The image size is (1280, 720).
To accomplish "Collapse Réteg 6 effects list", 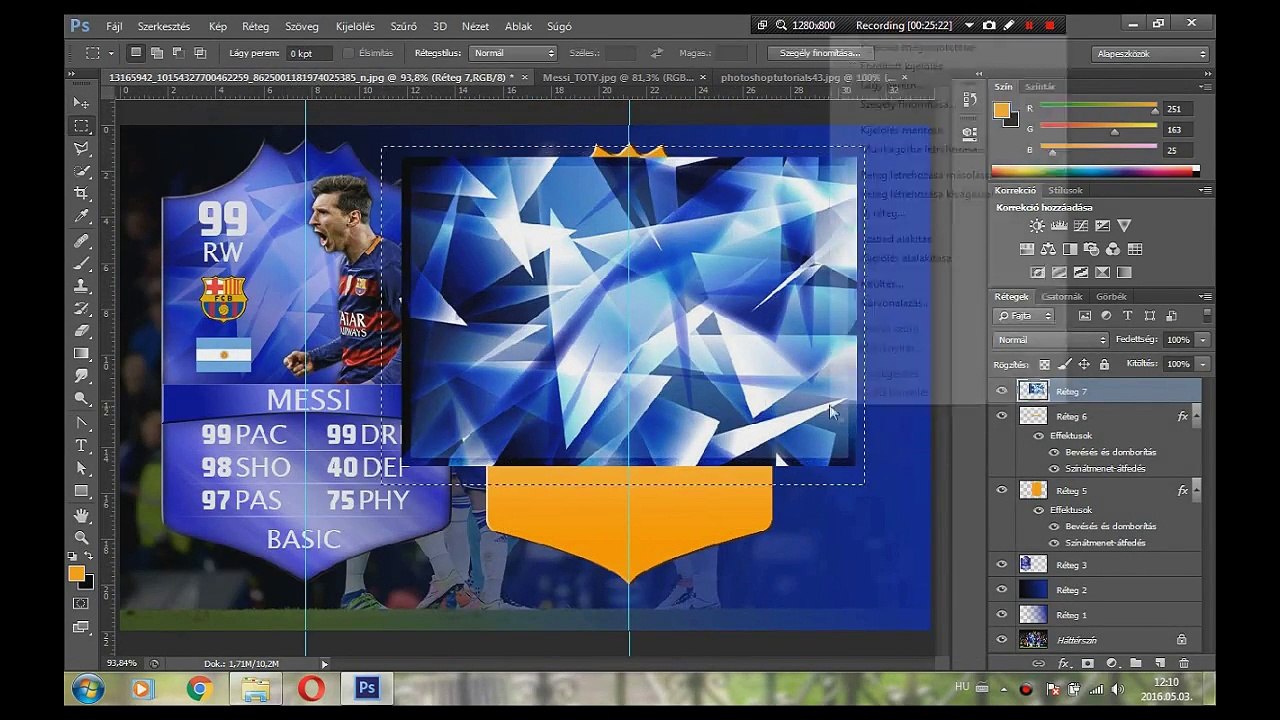I will point(1196,416).
